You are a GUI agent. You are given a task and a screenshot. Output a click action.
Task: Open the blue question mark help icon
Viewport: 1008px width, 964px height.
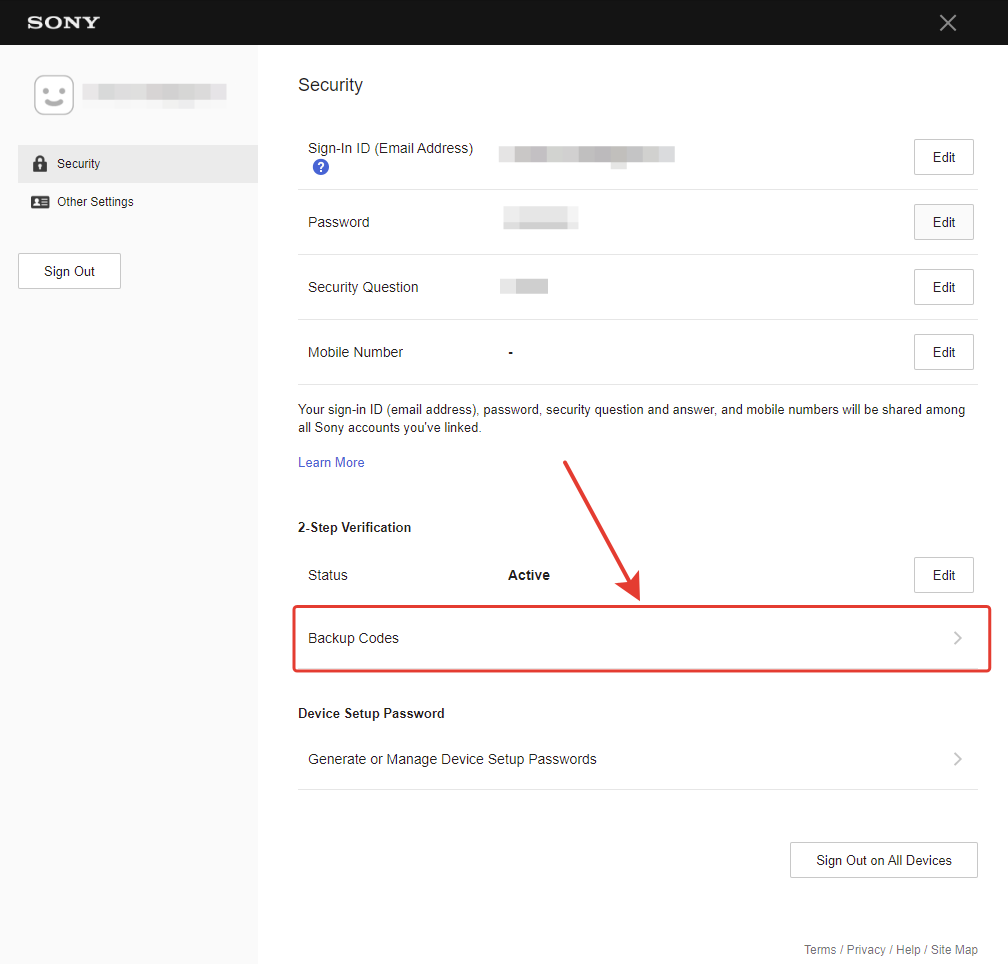[x=321, y=167]
